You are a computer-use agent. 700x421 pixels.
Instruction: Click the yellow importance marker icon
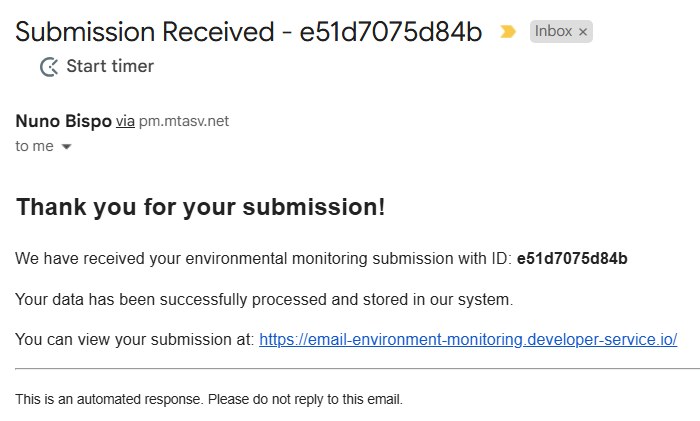click(x=508, y=32)
